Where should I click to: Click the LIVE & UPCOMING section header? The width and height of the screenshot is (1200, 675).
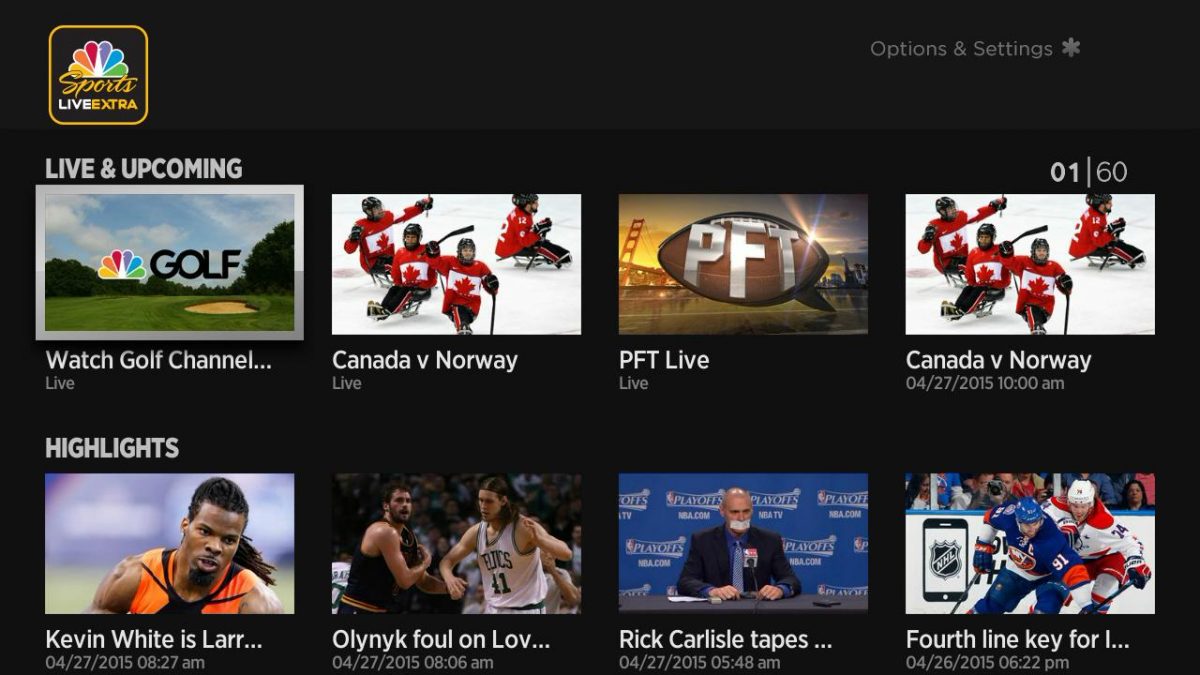[144, 168]
